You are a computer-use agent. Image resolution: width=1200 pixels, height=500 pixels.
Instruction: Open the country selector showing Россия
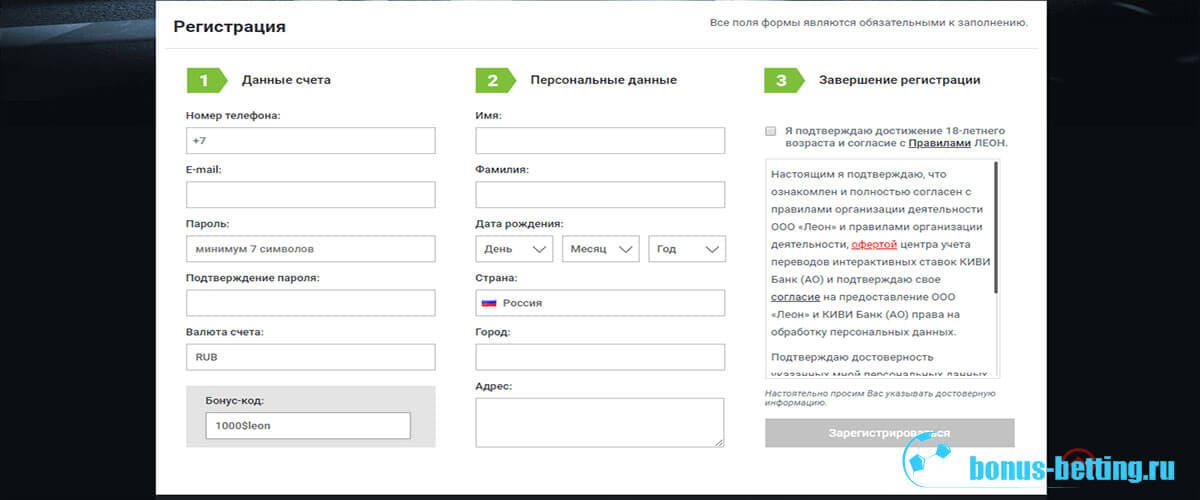[600, 303]
